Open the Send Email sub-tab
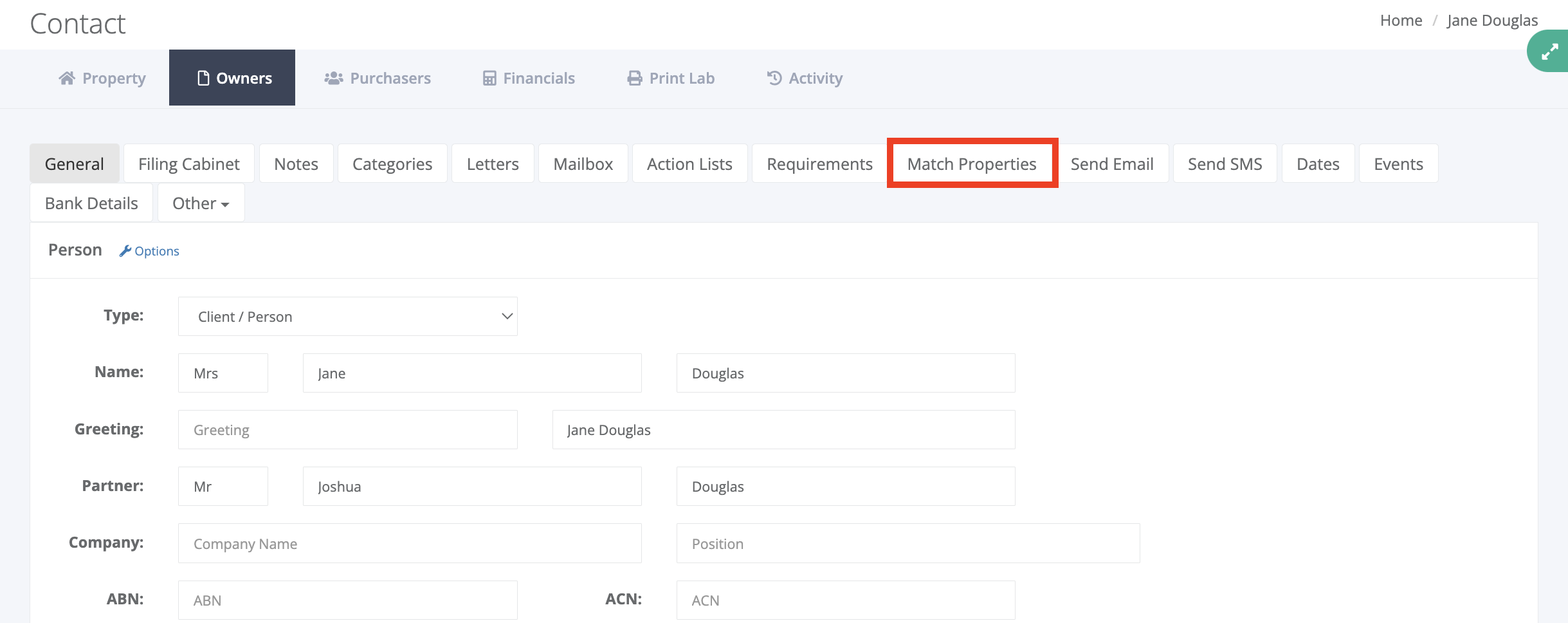 (x=1112, y=163)
